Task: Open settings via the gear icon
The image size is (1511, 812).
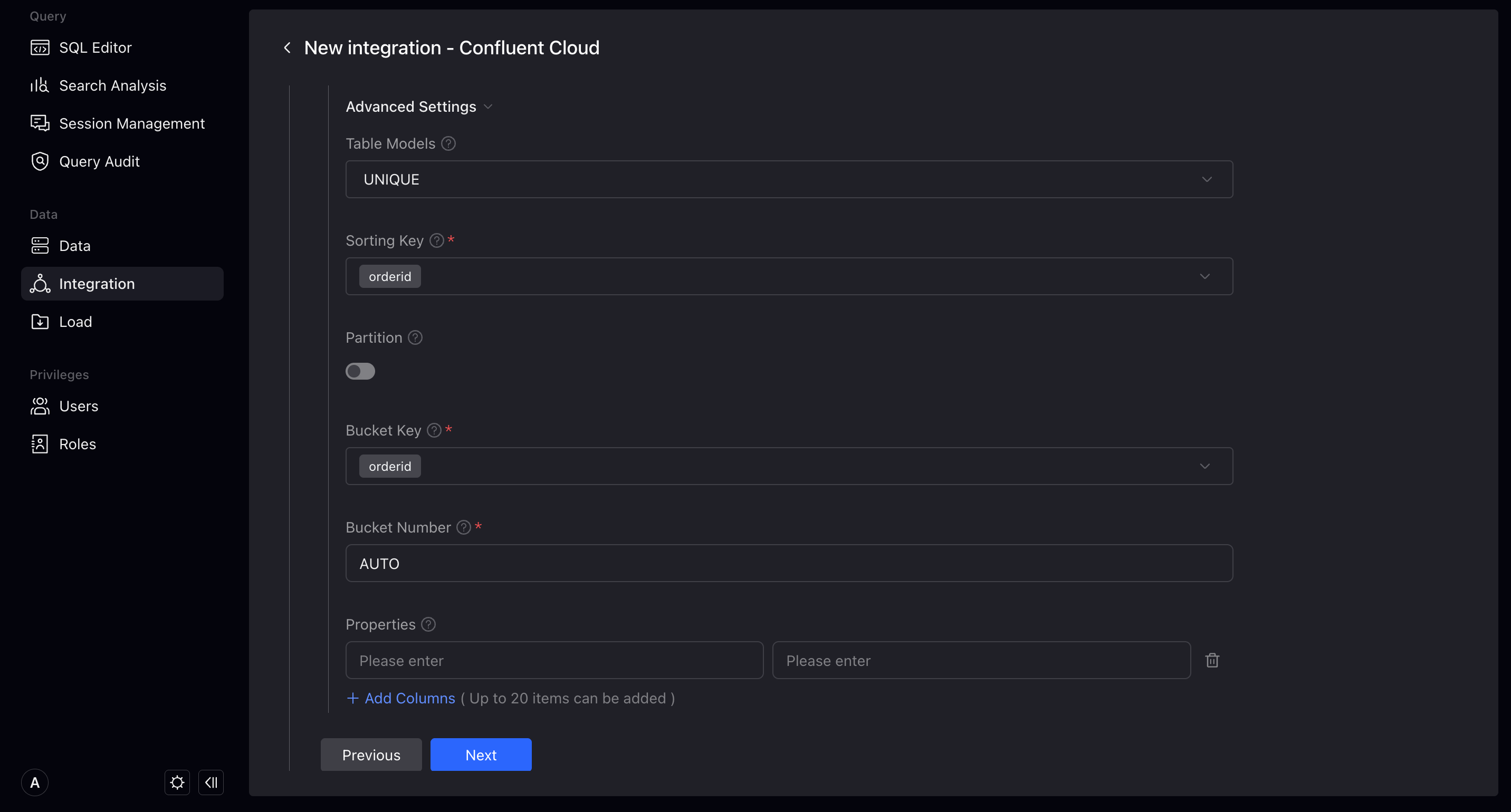Action: 177,782
